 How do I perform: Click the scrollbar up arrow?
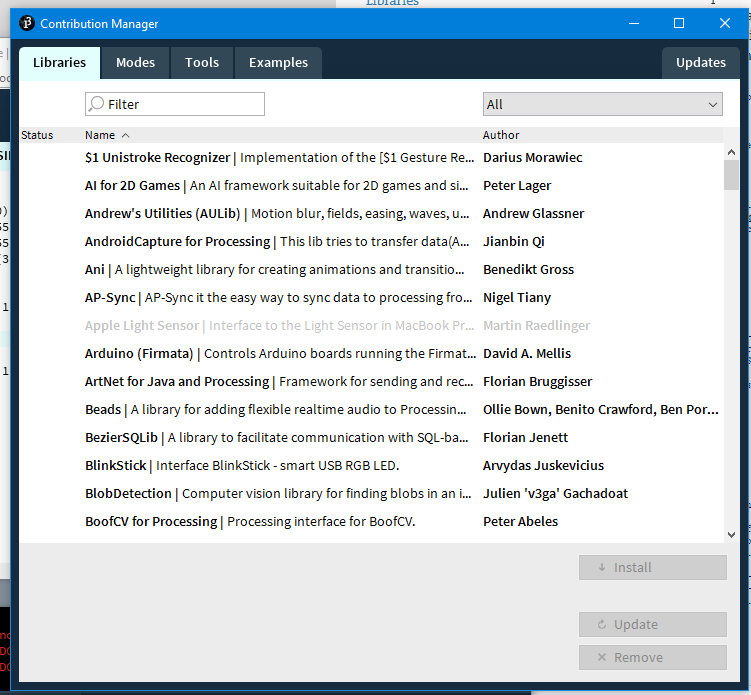pos(731,152)
